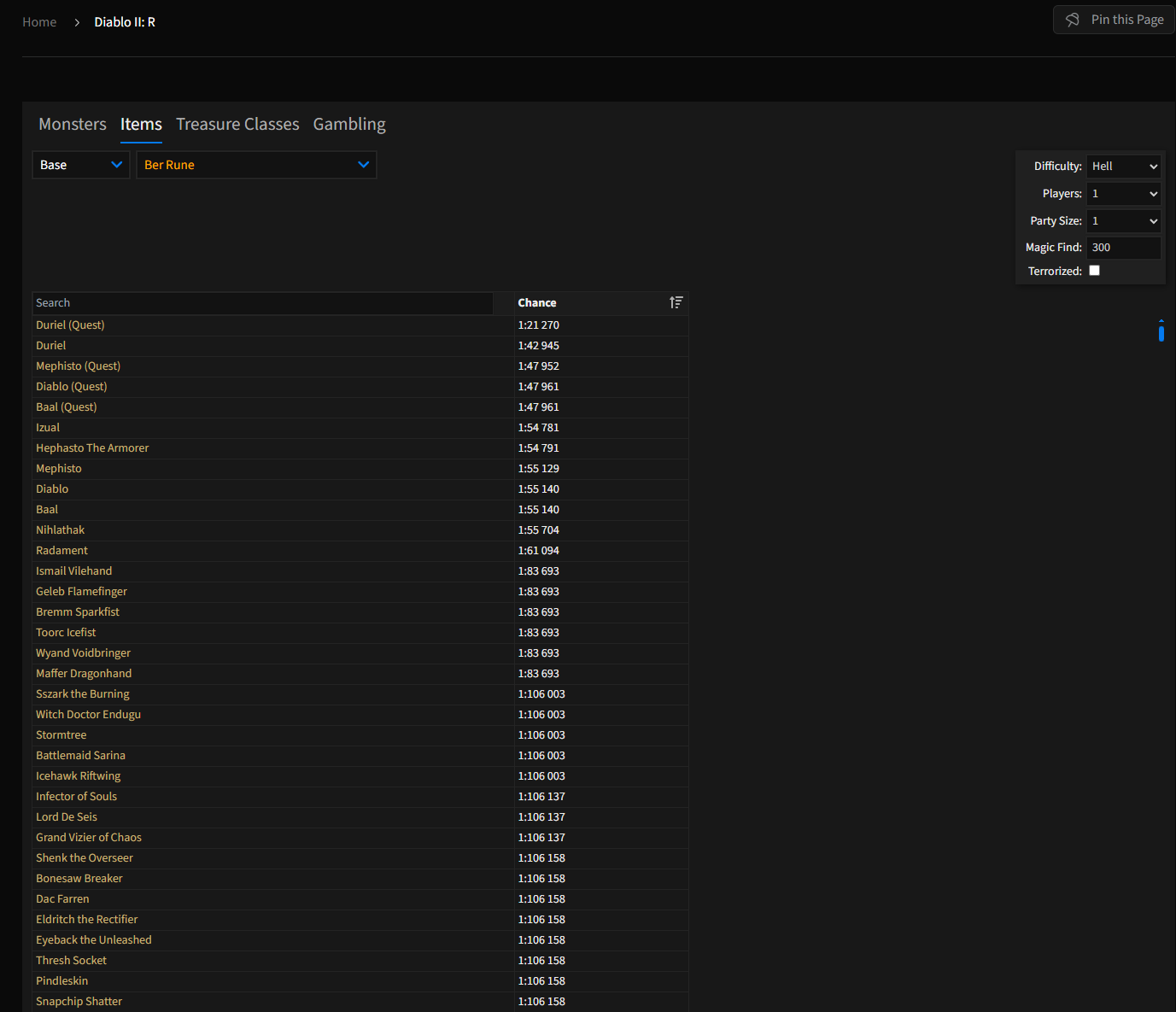Open the Treasure Classes tab
The height and width of the screenshot is (1012, 1176).
(x=237, y=124)
